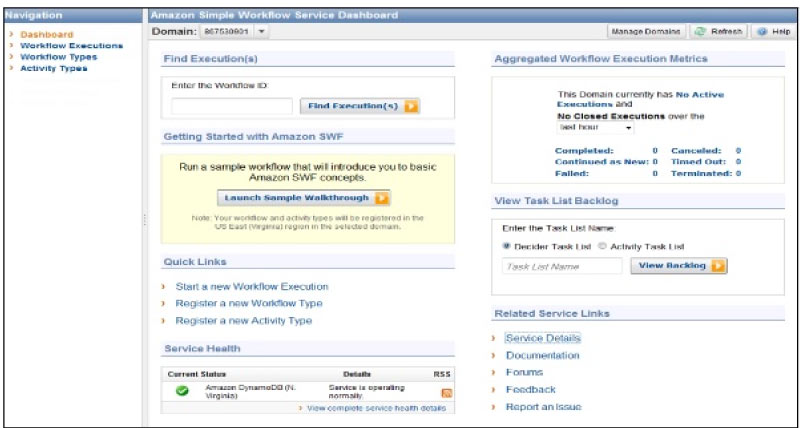Viewport: 800px width, 428px height.
Task: Open Activity Types in Navigation
Action: (54, 68)
